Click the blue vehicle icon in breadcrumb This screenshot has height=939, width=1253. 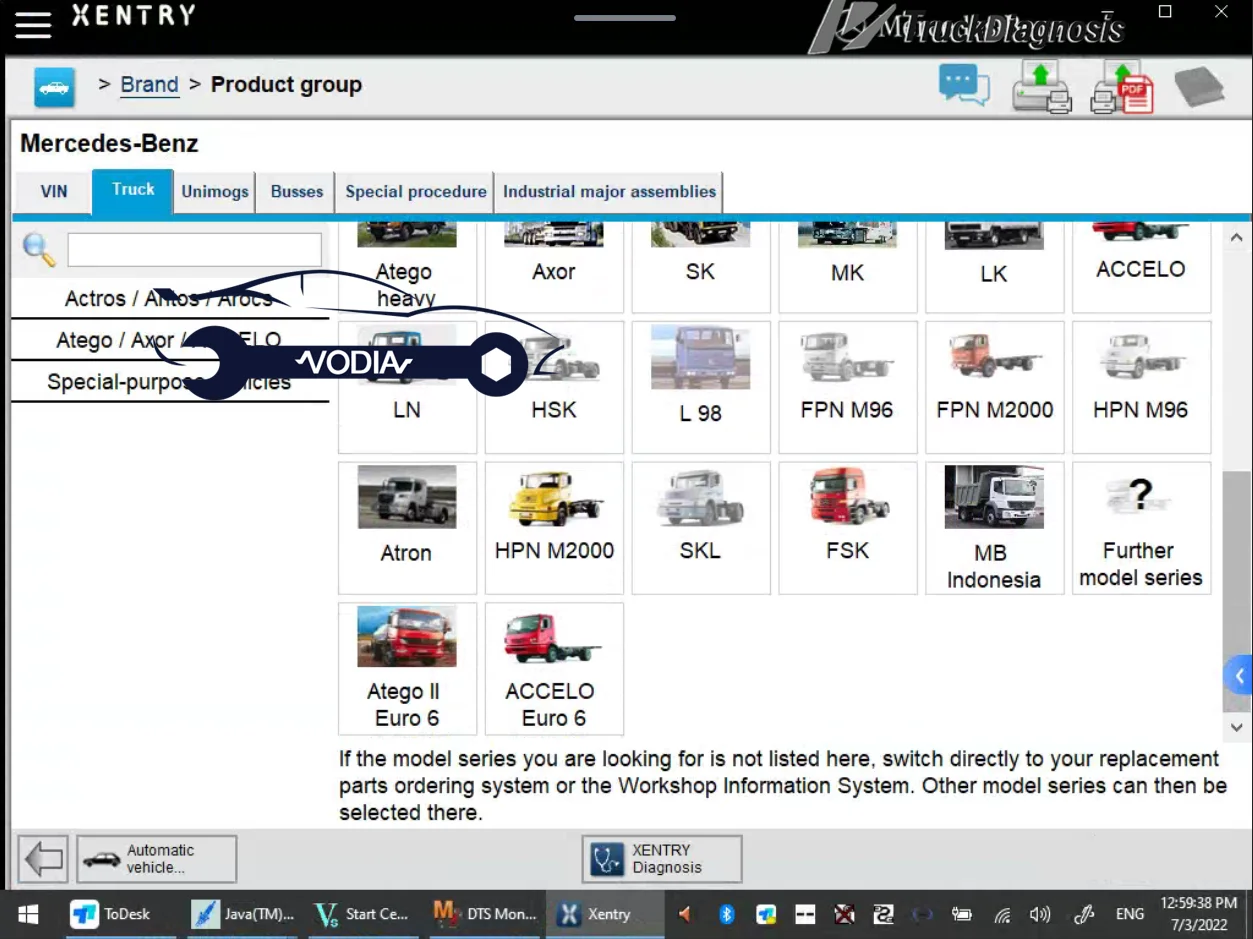pyautogui.click(x=54, y=87)
